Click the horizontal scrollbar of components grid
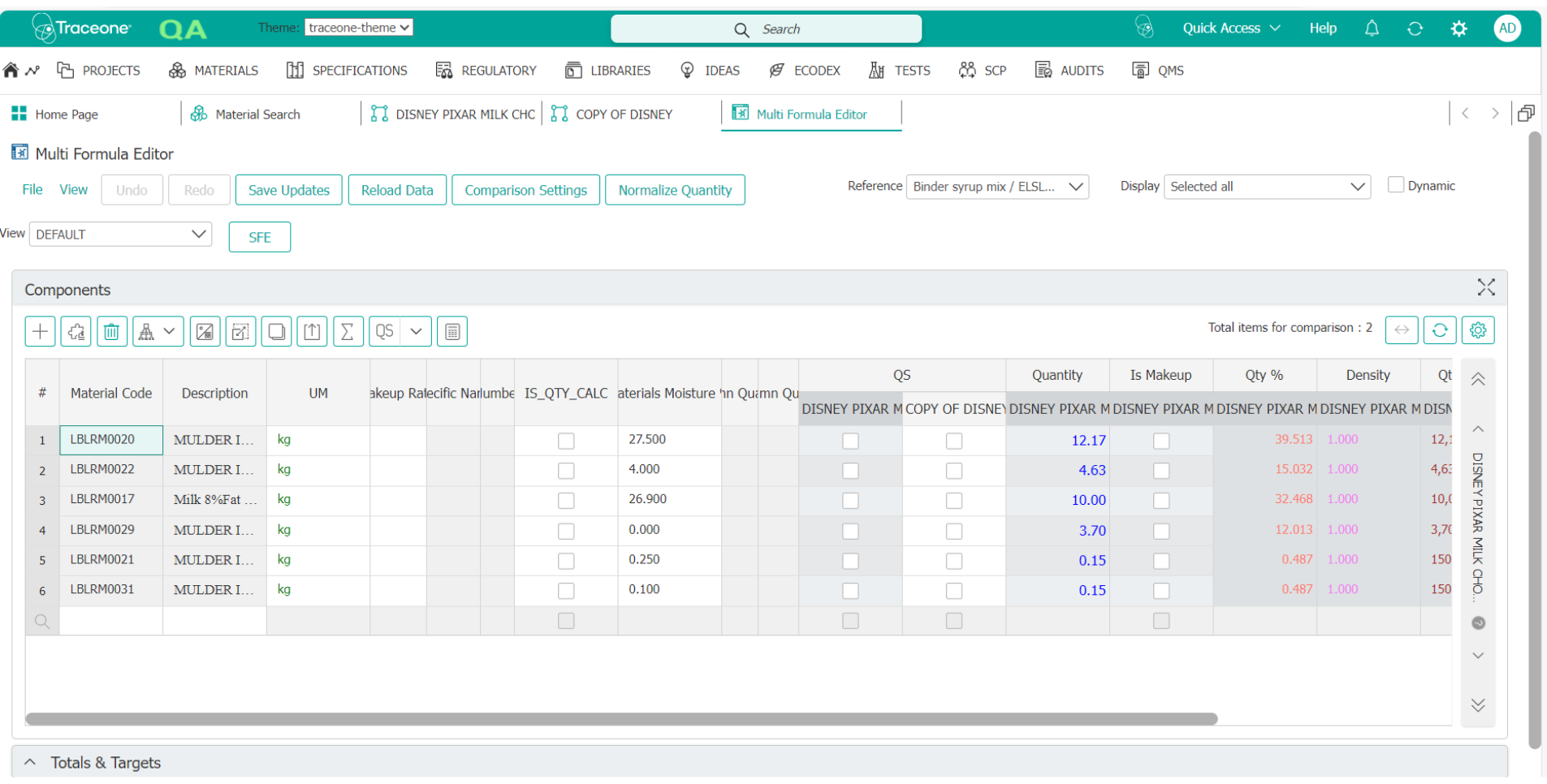The width and height of the screenshot is (1547, 784). pyautogui.click(x=621, y=719)
